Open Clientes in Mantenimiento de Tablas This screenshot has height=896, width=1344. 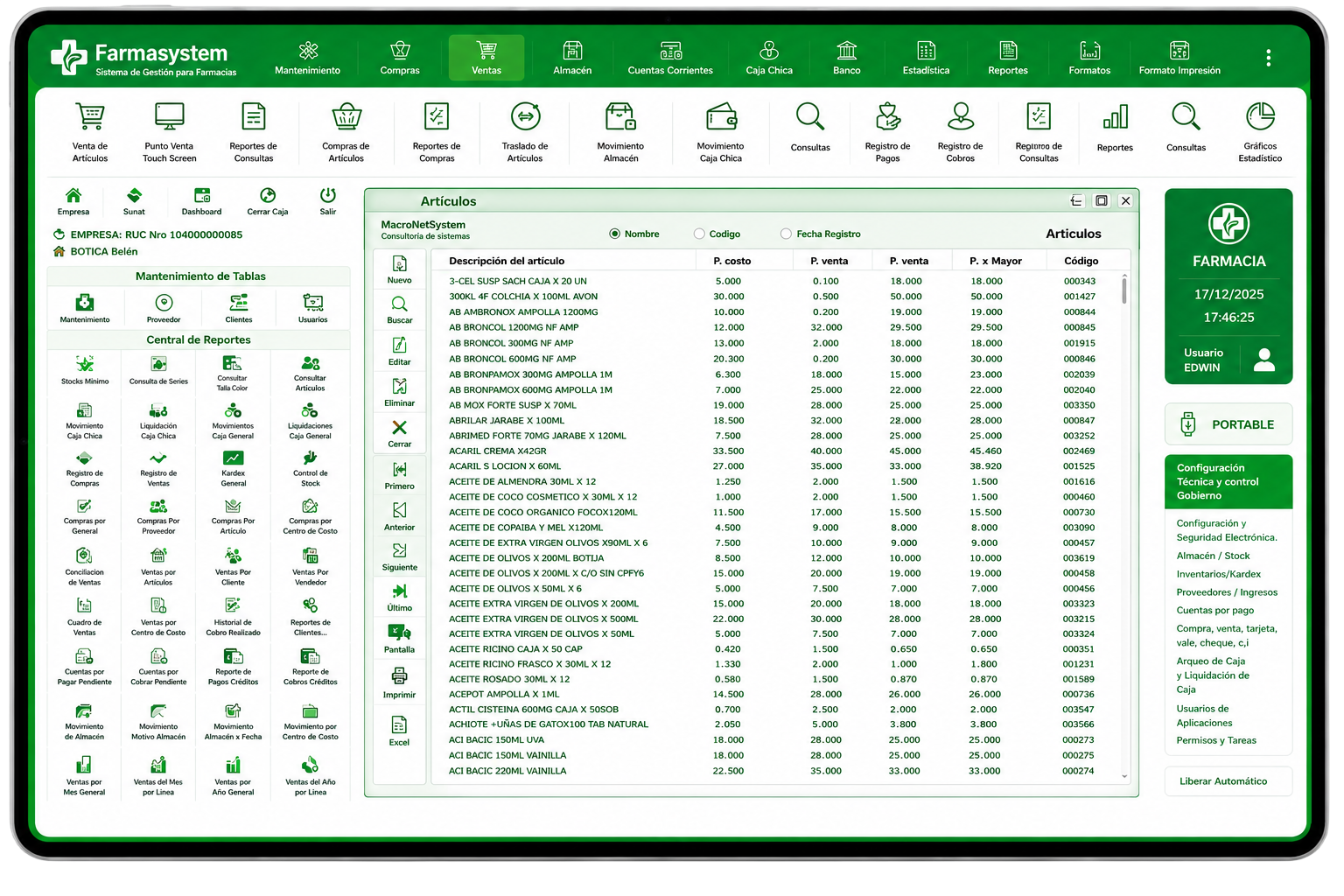[239, 309]
